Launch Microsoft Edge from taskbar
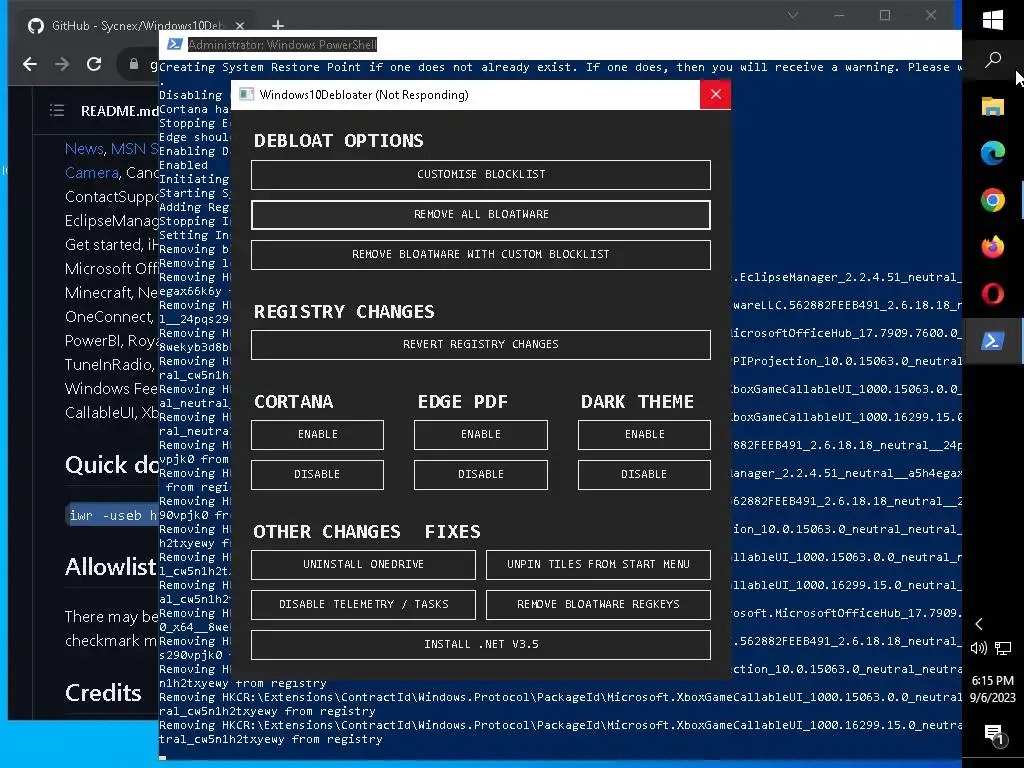Screen dimensions: 1024x768 click(x=993, y=153)
